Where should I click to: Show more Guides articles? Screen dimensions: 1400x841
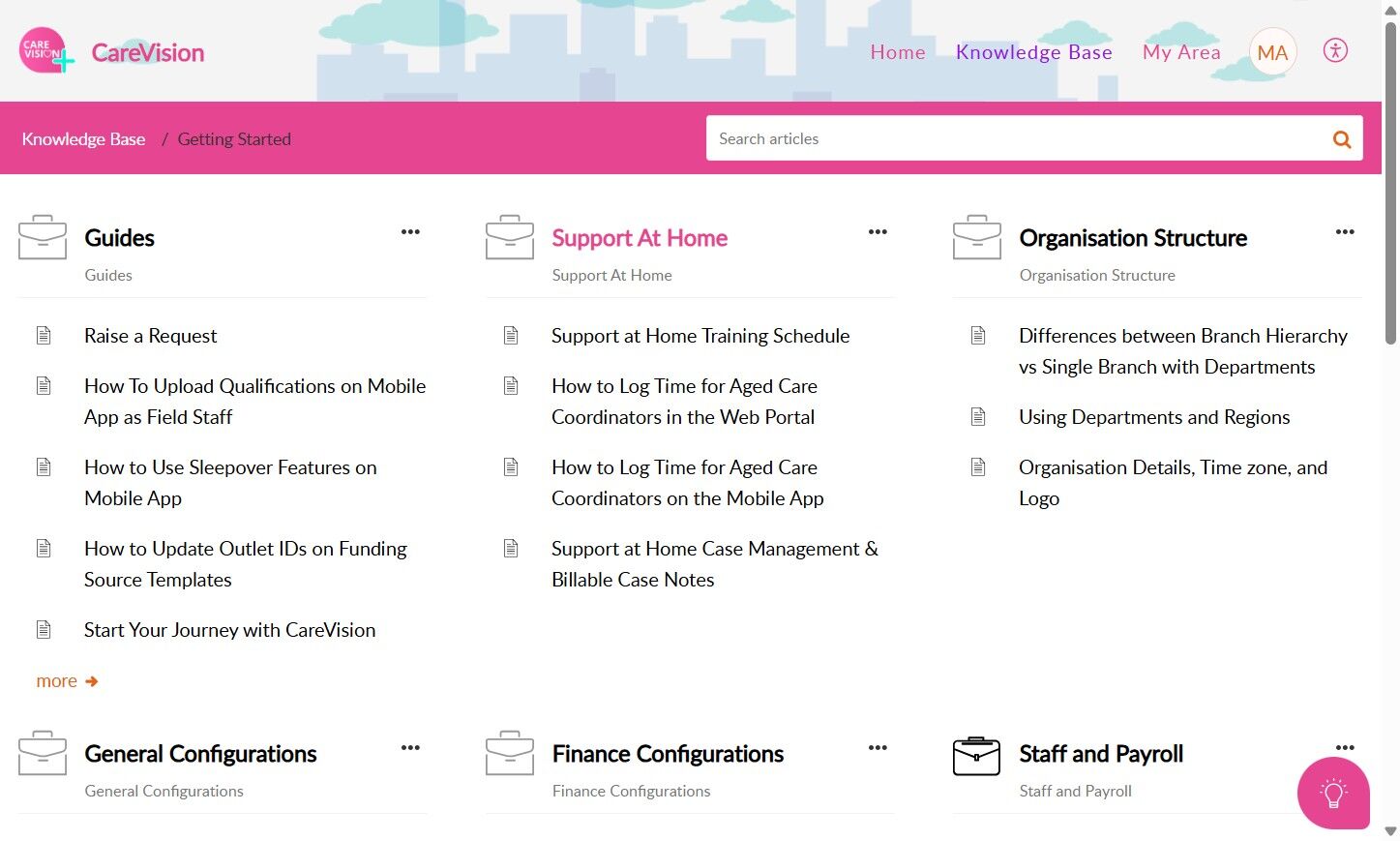[x=67, y=681]
